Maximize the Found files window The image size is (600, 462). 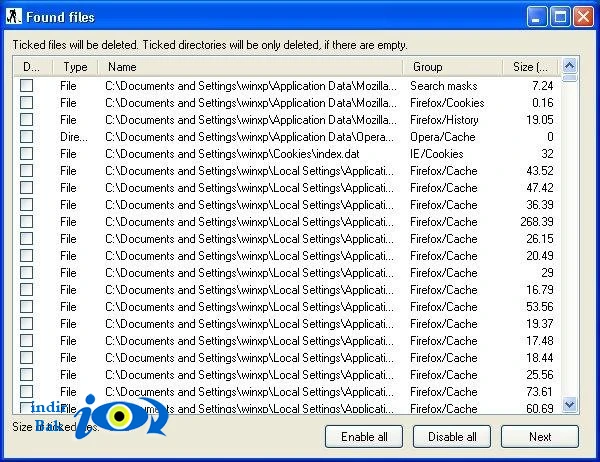(x=560, y=17)
